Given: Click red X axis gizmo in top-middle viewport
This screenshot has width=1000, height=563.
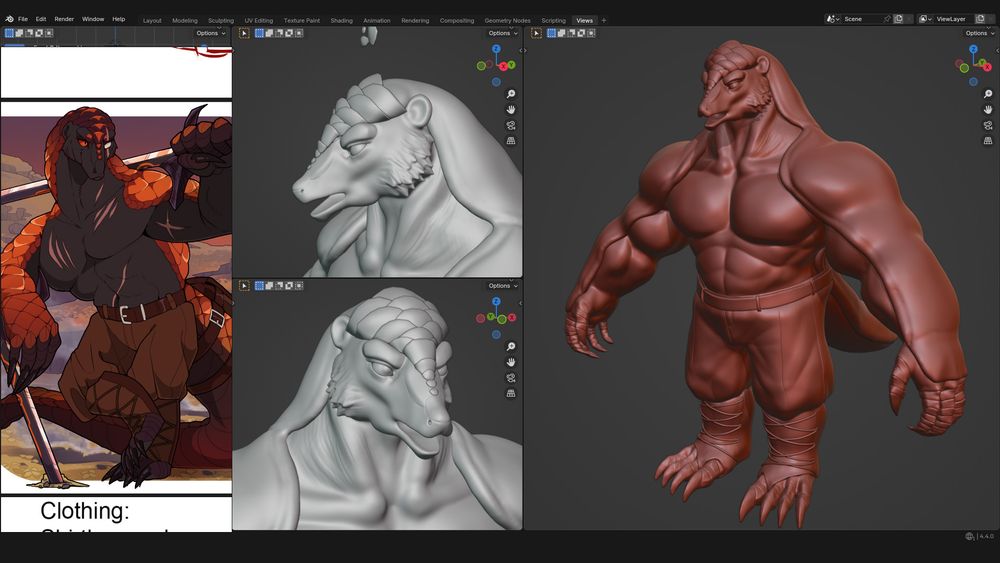Looking at the screenshot, I should point(503,66).
